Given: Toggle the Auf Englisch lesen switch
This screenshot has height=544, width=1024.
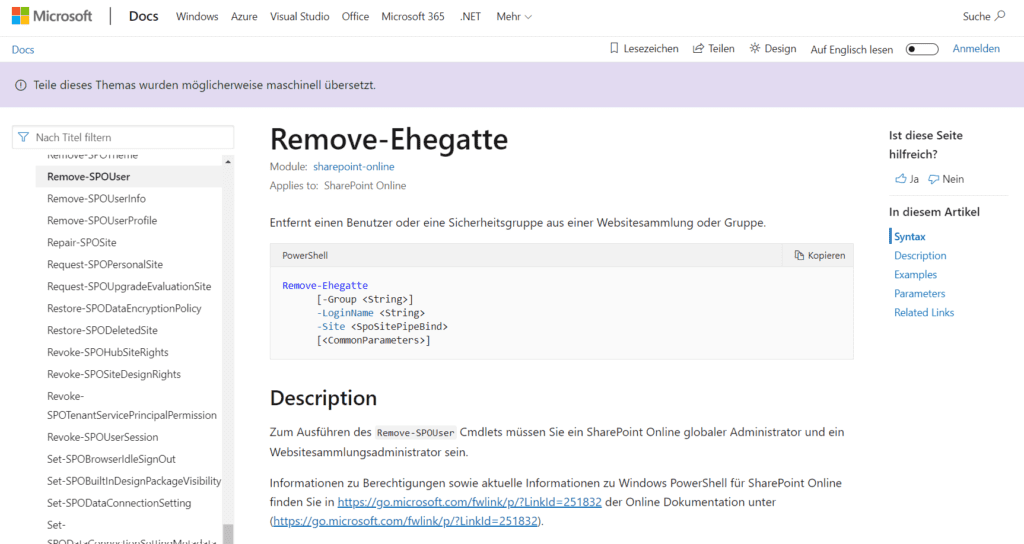Looking at the screenshot, I should (921, 49).
